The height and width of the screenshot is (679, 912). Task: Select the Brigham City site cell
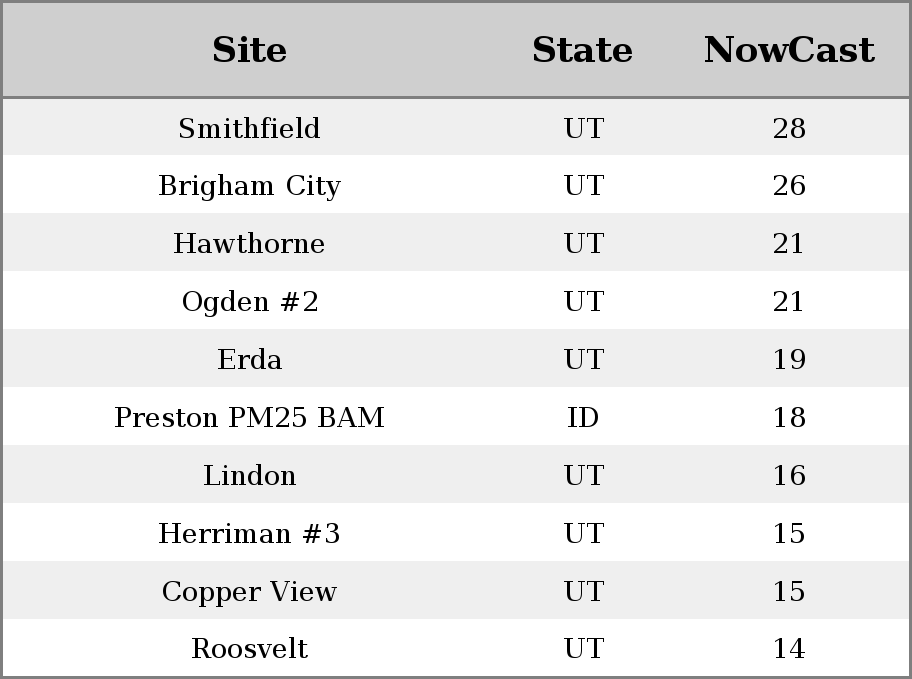pyautogui.click(x=249, y=186)
